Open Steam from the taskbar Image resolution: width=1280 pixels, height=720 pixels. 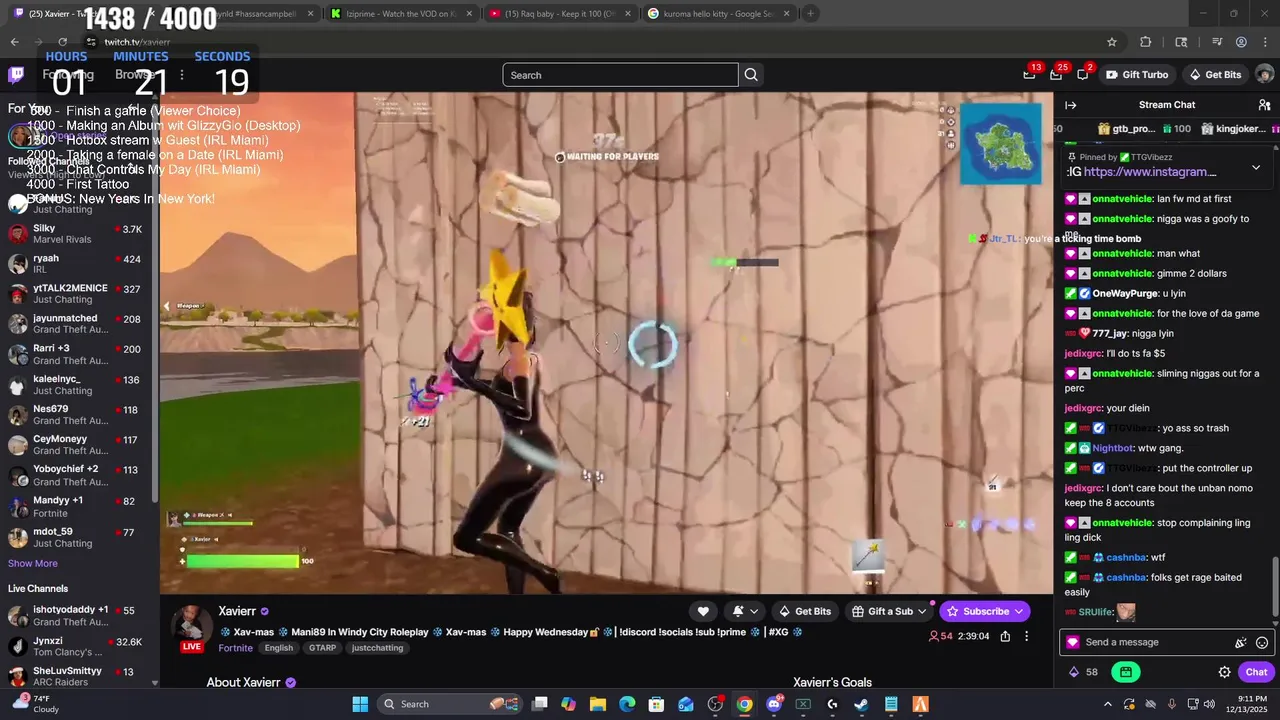coord(861,704)
